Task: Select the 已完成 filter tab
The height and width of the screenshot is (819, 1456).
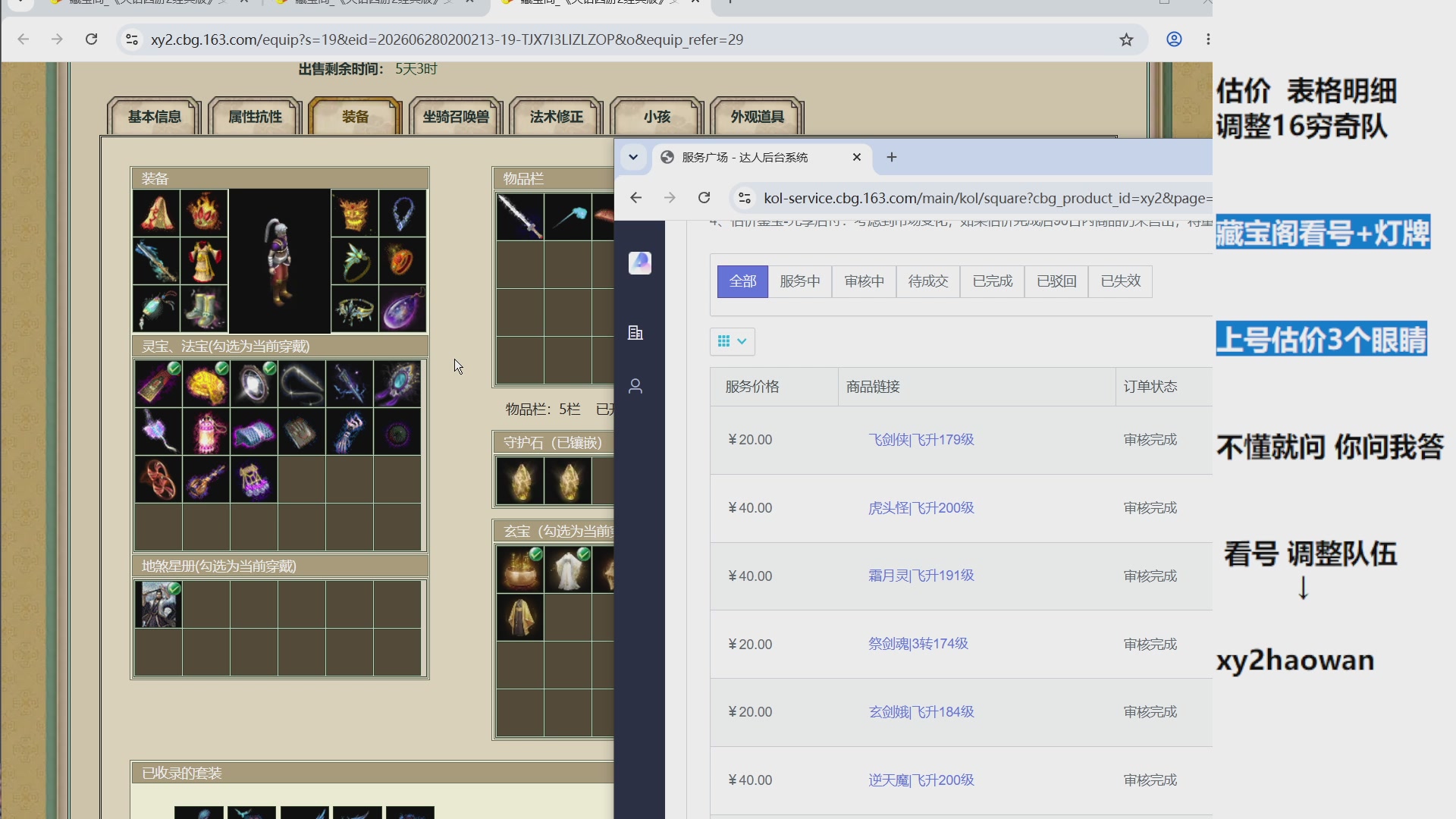Action: coord(992,281)
